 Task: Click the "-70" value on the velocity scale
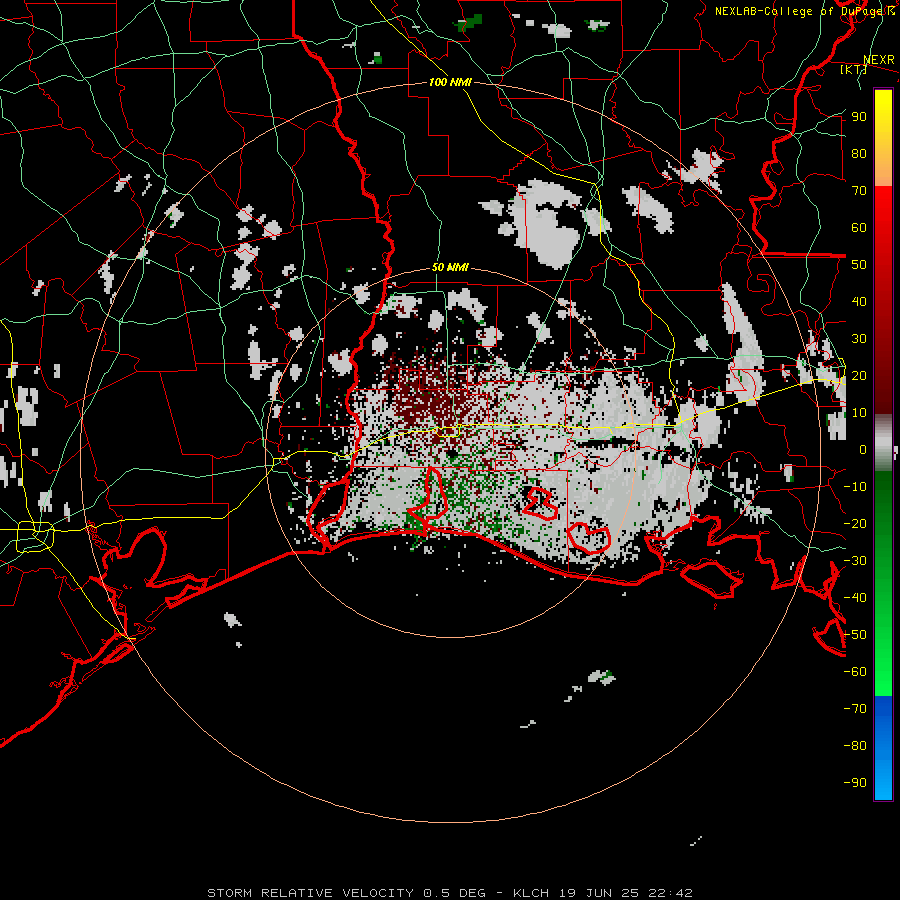coord(855,708)
